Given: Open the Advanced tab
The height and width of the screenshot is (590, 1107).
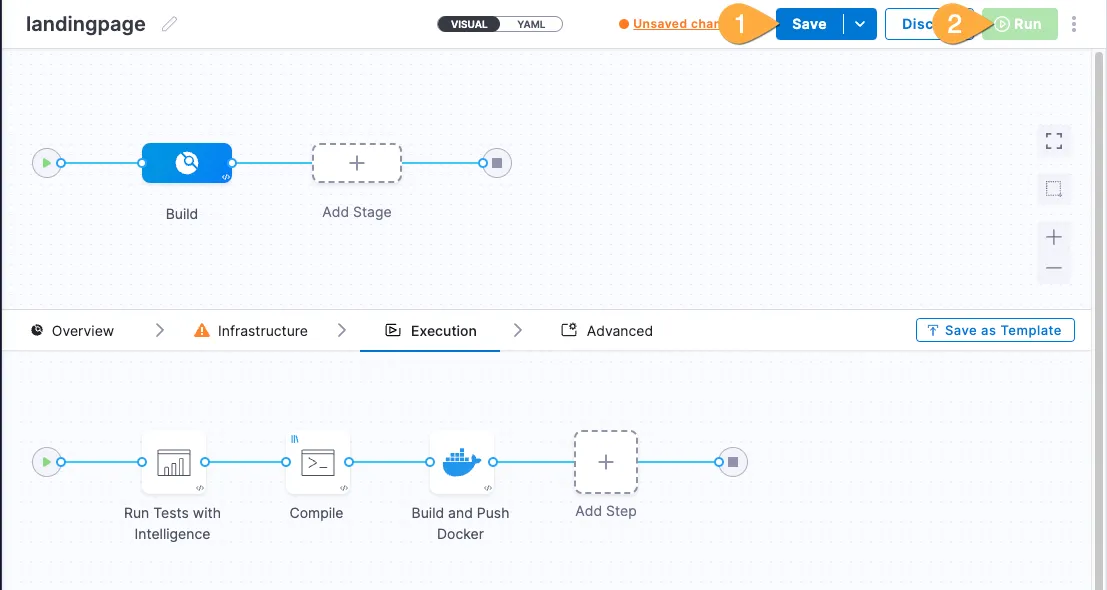Looking at the screenshot, I should click(607, 331).
